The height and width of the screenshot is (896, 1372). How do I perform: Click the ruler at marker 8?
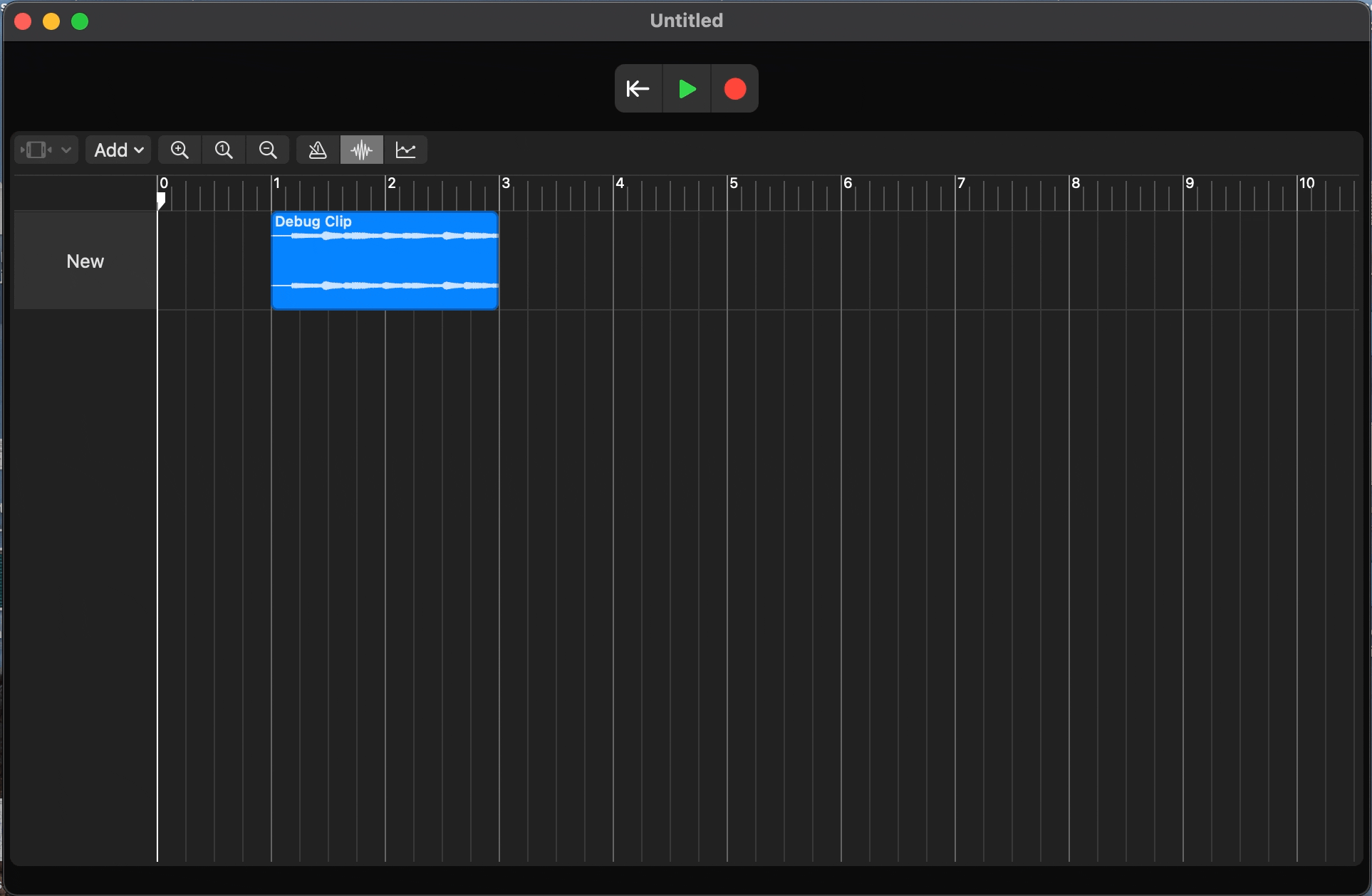tap(1070, 192)
